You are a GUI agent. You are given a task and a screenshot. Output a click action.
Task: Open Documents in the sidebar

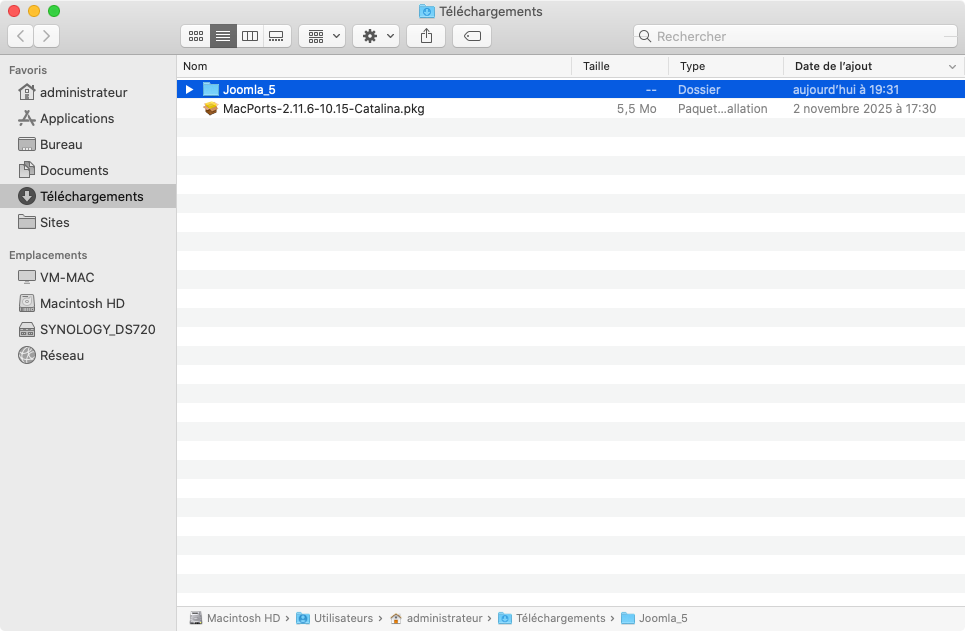click(x=74, y=170)
